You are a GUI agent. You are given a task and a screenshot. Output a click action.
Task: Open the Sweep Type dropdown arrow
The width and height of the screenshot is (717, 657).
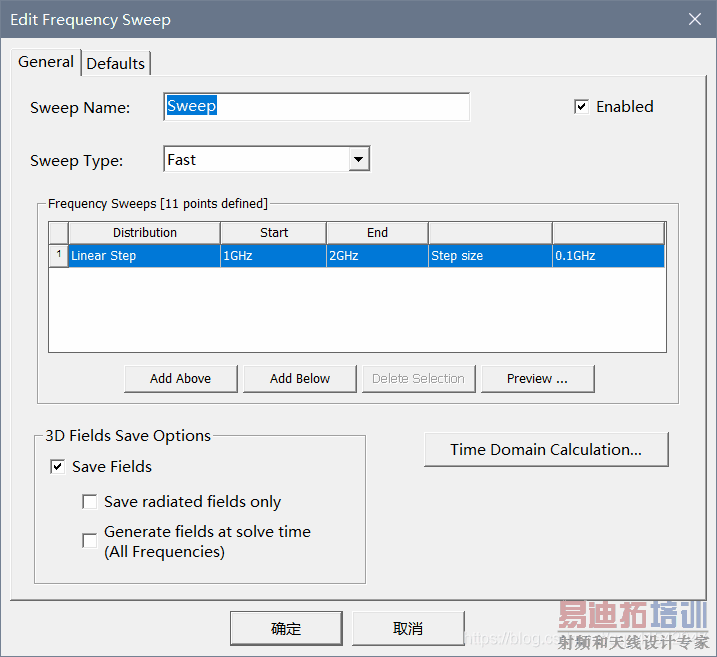(x=359, y=160)
